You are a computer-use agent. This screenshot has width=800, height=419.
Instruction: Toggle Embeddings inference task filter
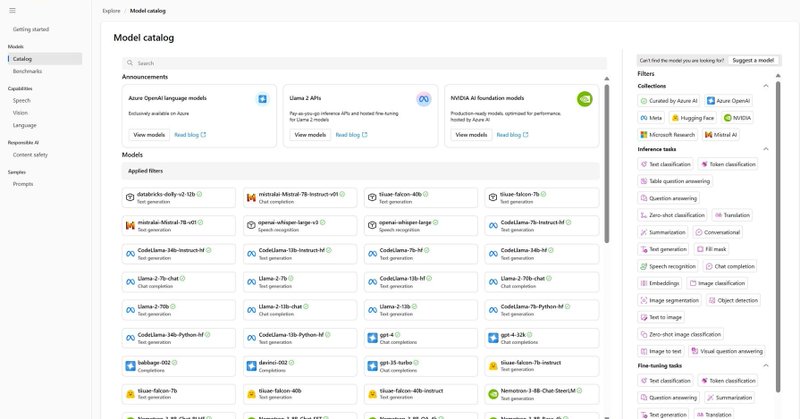[660, 283]
